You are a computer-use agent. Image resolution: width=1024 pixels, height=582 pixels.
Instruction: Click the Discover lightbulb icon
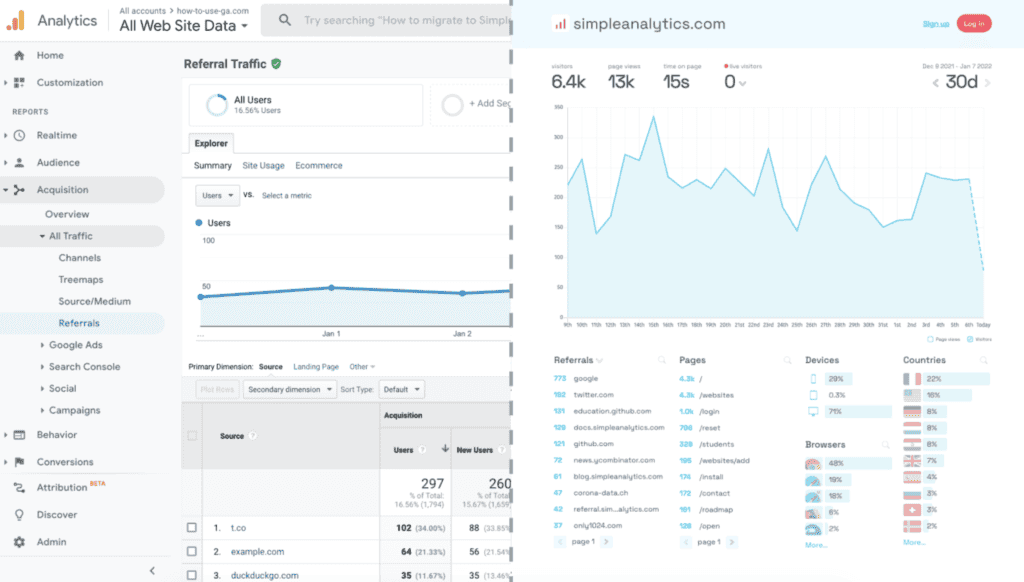pyautogui.click(x=19, y=515)
